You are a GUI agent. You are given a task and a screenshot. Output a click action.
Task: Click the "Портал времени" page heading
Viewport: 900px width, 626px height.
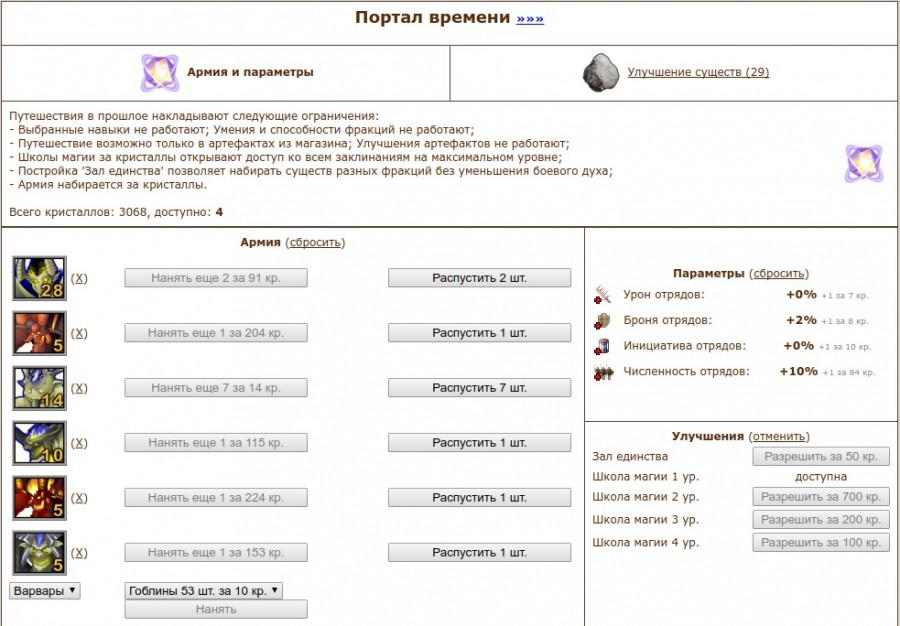coord(432,18)
